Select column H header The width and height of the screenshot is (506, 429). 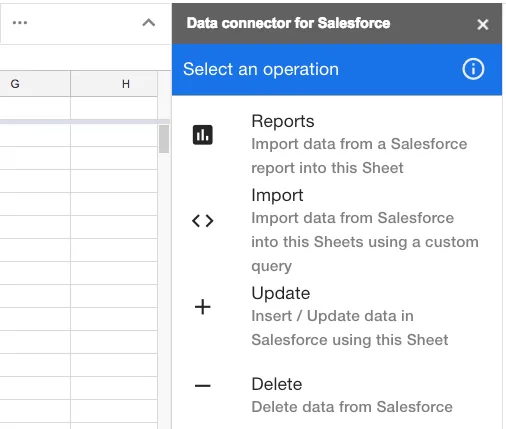click(114, 84)
